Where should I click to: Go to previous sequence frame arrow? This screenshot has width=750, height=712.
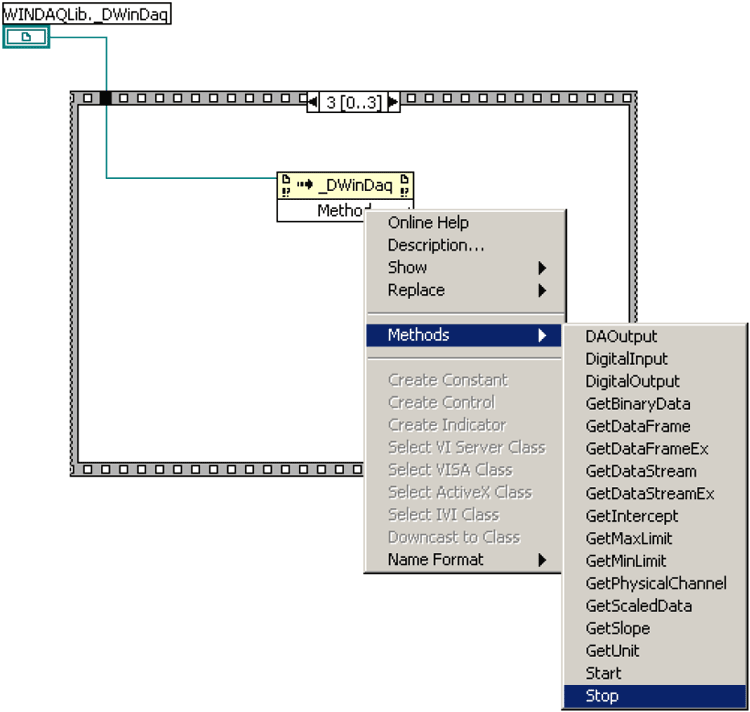pyautogui.click(x=313, y=102)
